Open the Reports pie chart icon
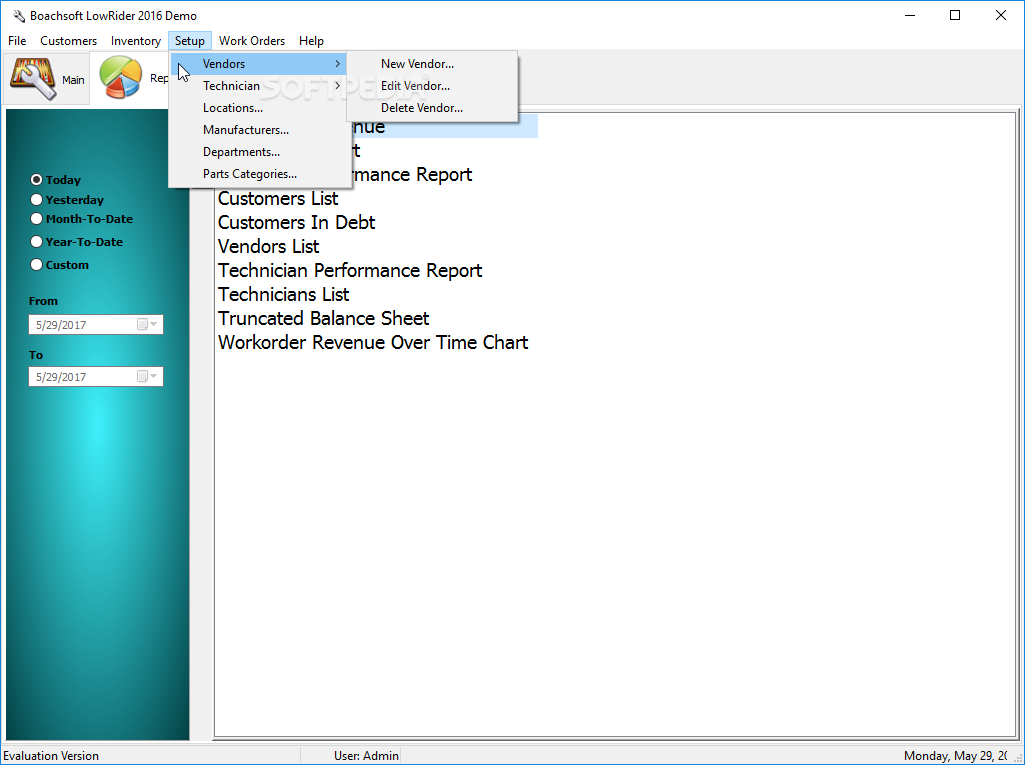This screenshot has width=1025, height=765. (x=121, y=78)
